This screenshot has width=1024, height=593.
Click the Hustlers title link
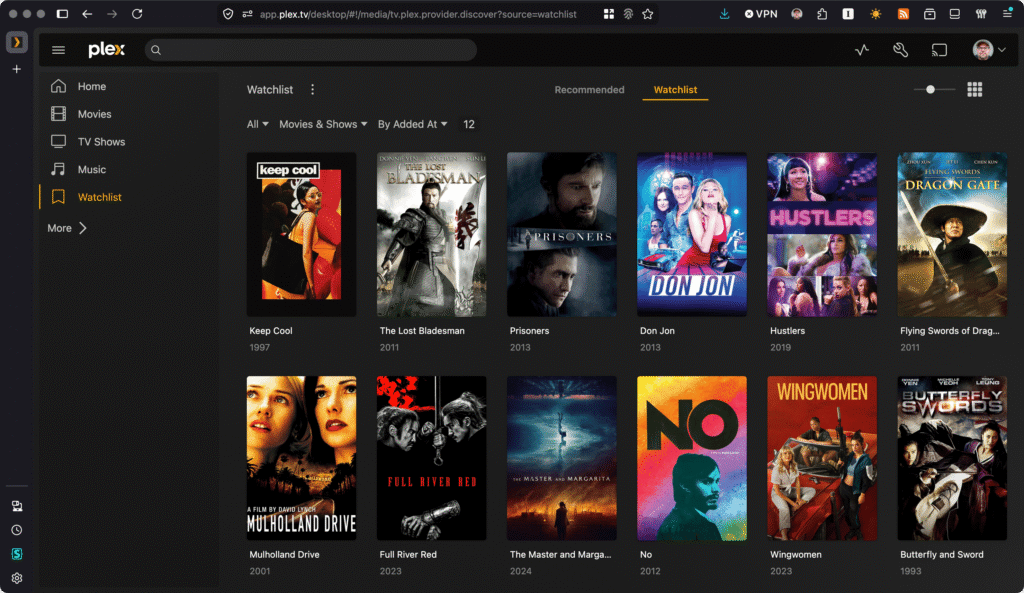click(787, 330)
